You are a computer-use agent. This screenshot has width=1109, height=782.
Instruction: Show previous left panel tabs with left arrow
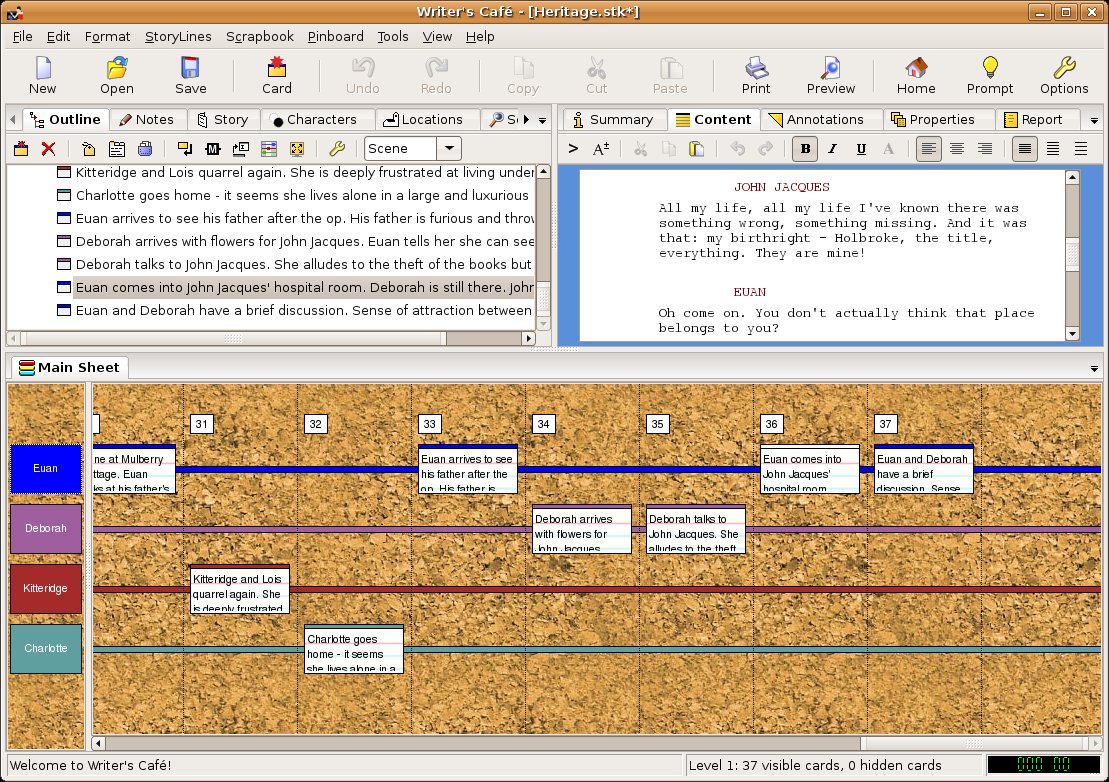coord(13,119)
